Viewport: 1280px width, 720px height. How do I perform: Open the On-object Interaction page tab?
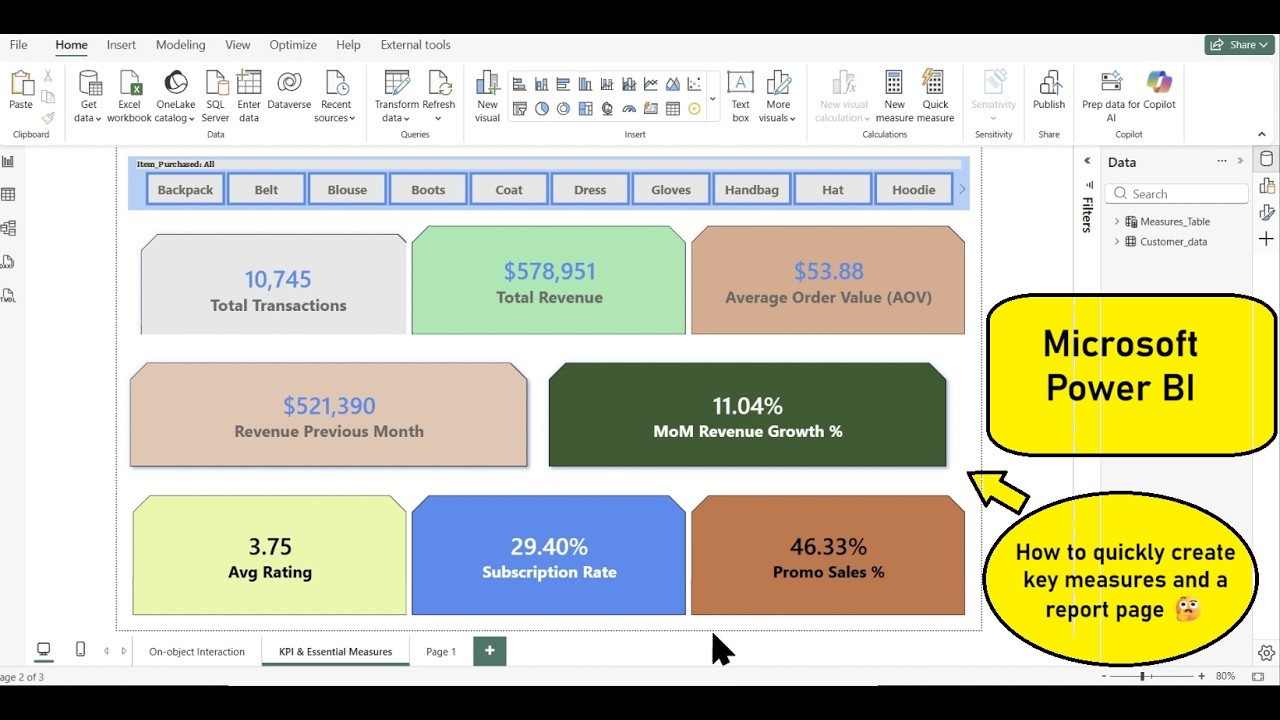click(x=197, y=651)
